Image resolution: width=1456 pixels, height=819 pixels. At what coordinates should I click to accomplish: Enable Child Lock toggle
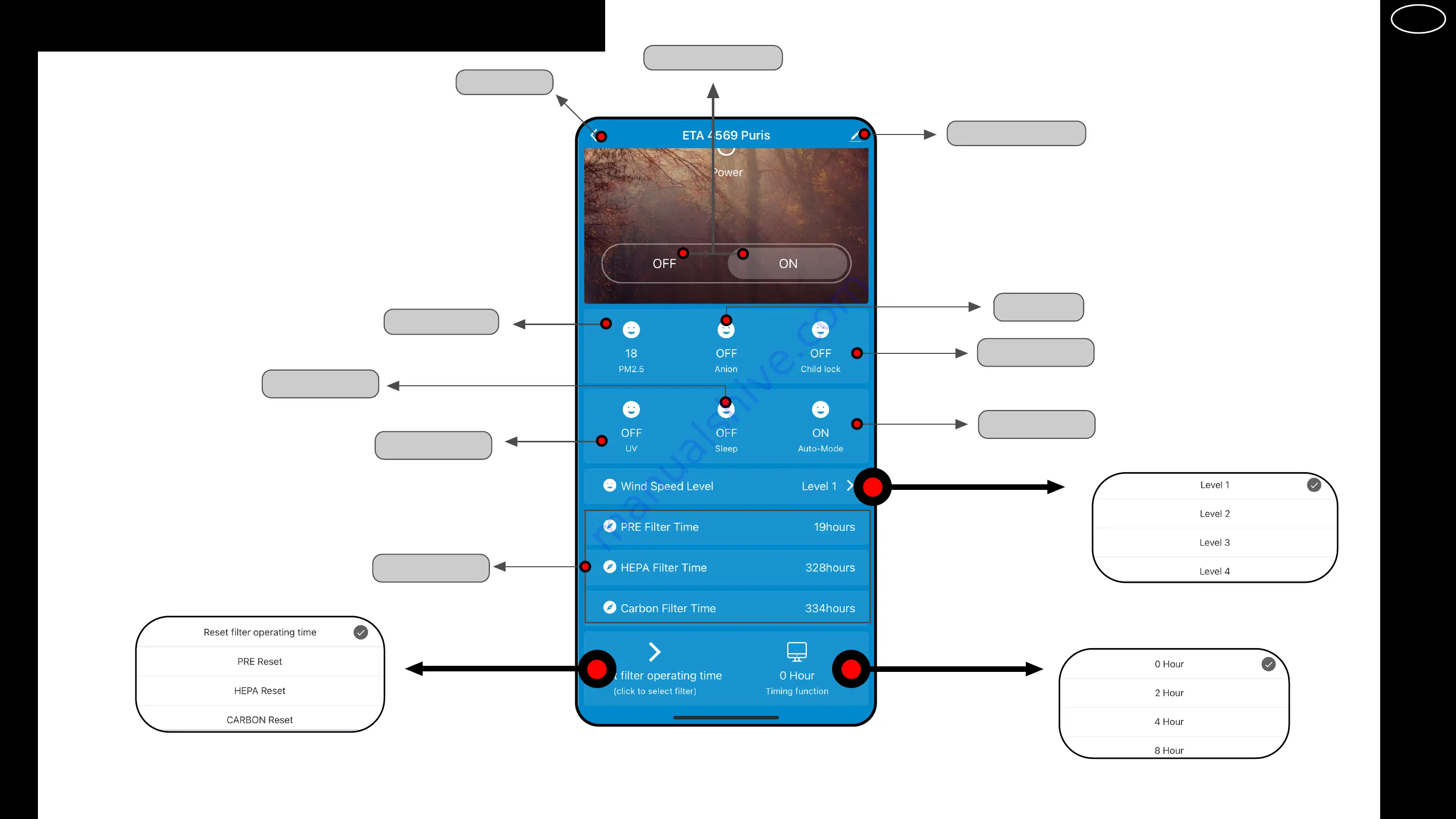(820, 345)
